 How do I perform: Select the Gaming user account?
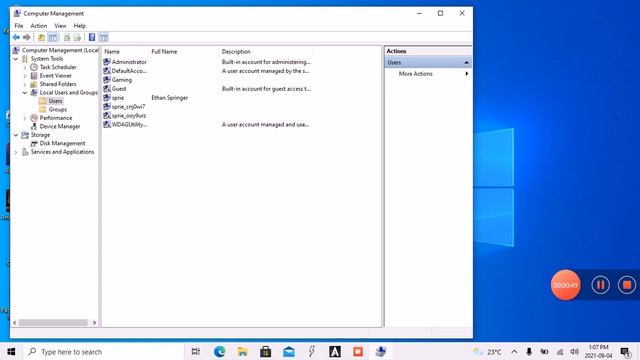[118, 80]
